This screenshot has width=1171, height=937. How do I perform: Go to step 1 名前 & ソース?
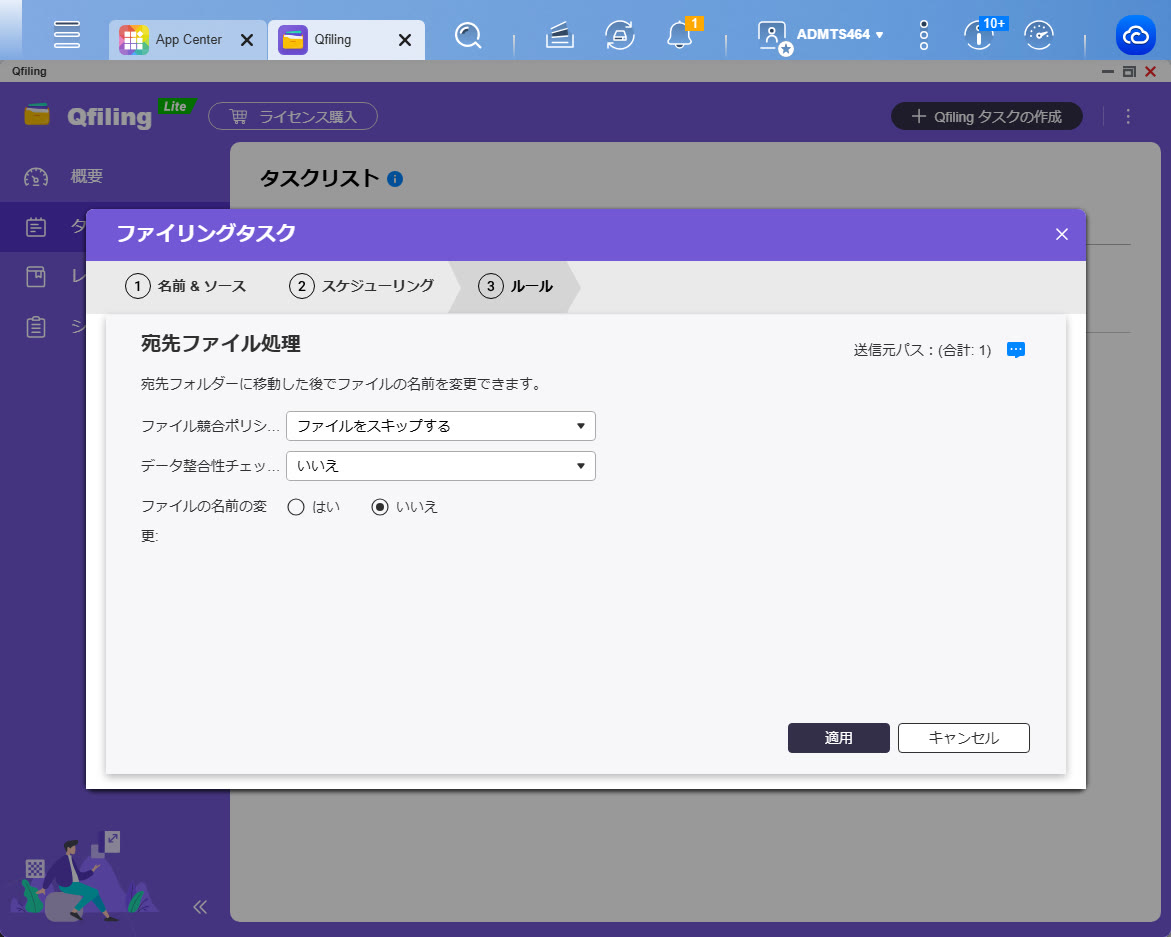pyautogui.click(x=186, y=286)
